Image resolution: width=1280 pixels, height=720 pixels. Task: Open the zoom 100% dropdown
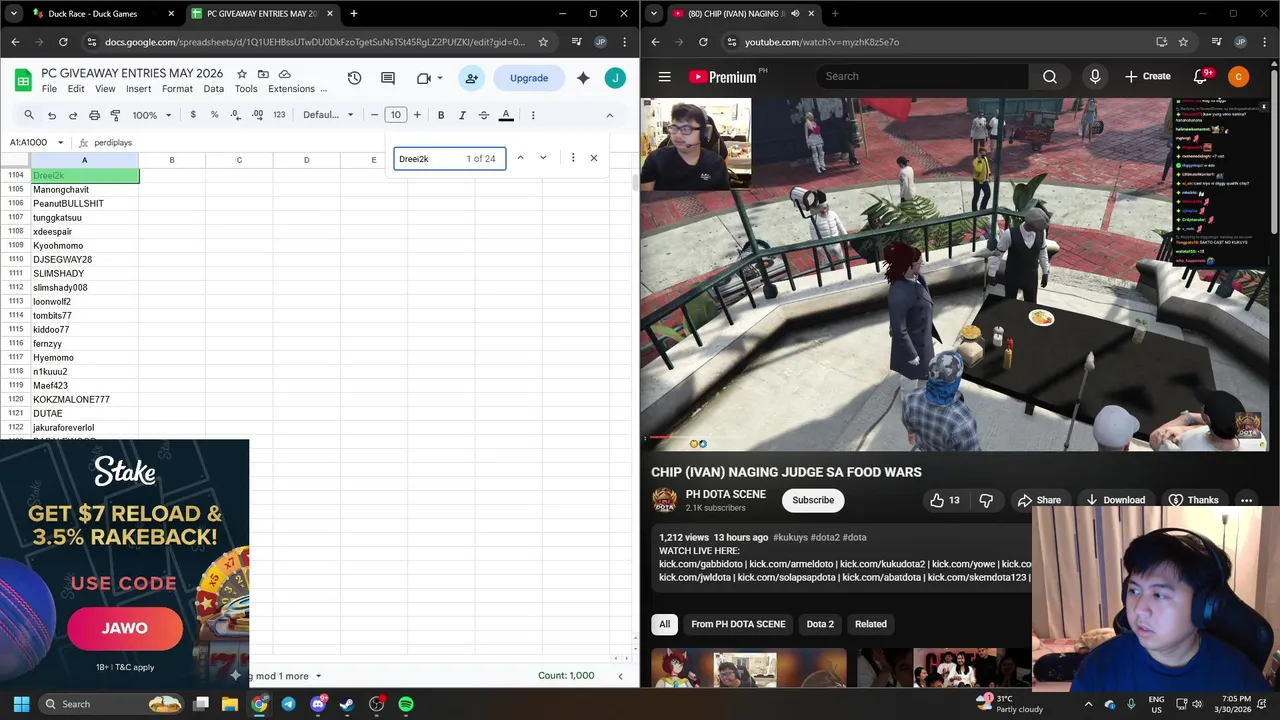152,115
